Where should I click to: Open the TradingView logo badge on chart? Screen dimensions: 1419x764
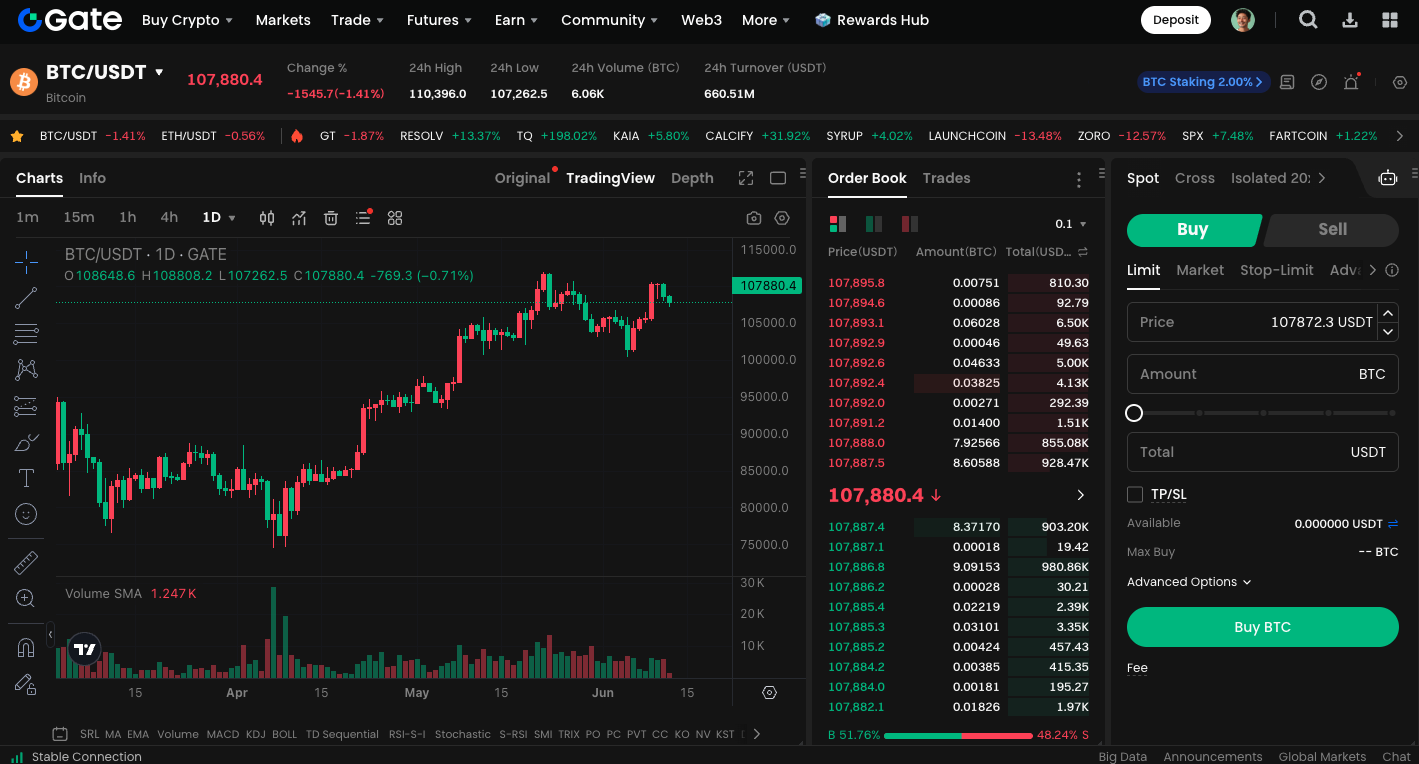point(85,649)
